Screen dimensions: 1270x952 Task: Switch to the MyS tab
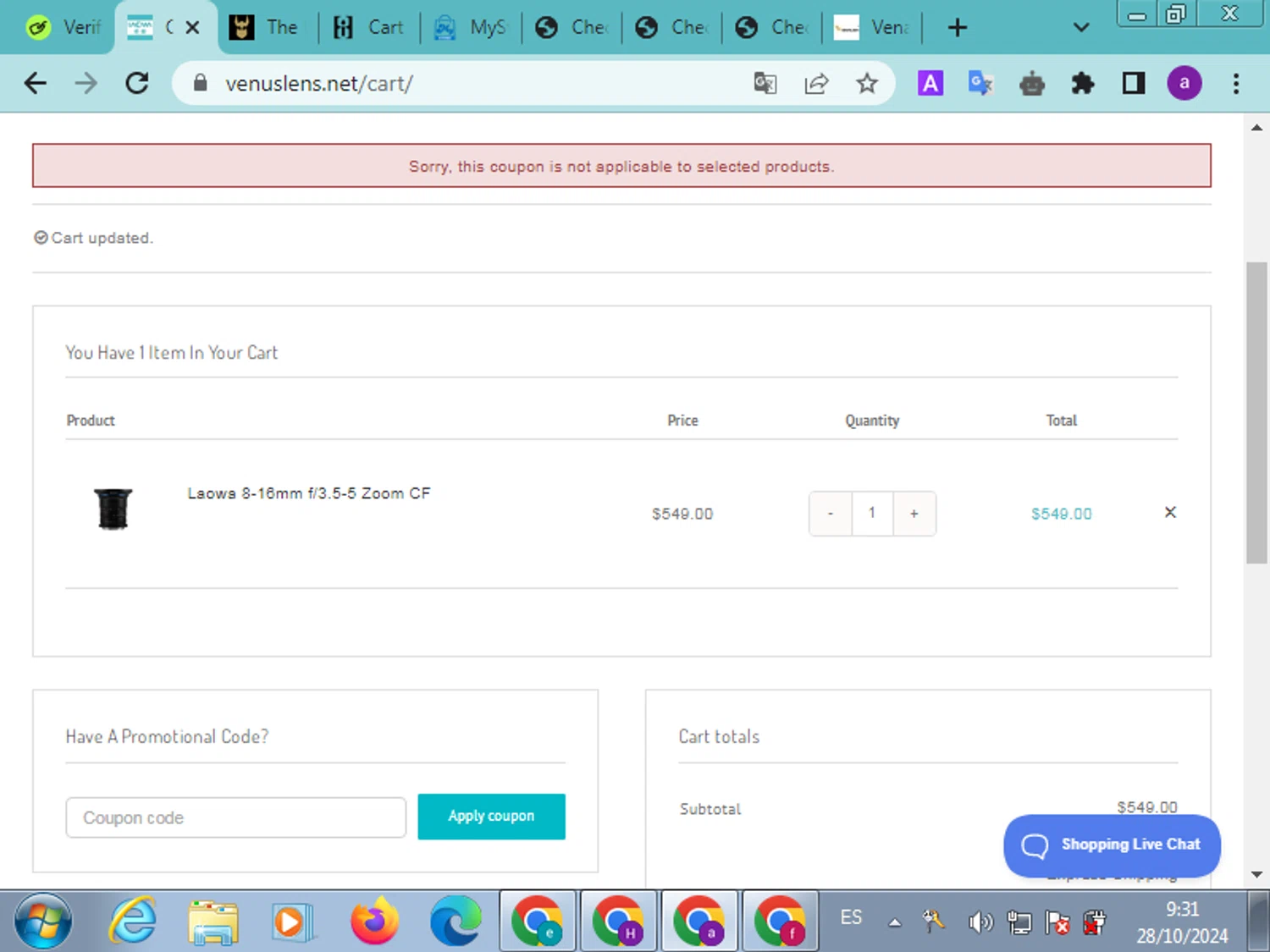(x=470, y=28)
